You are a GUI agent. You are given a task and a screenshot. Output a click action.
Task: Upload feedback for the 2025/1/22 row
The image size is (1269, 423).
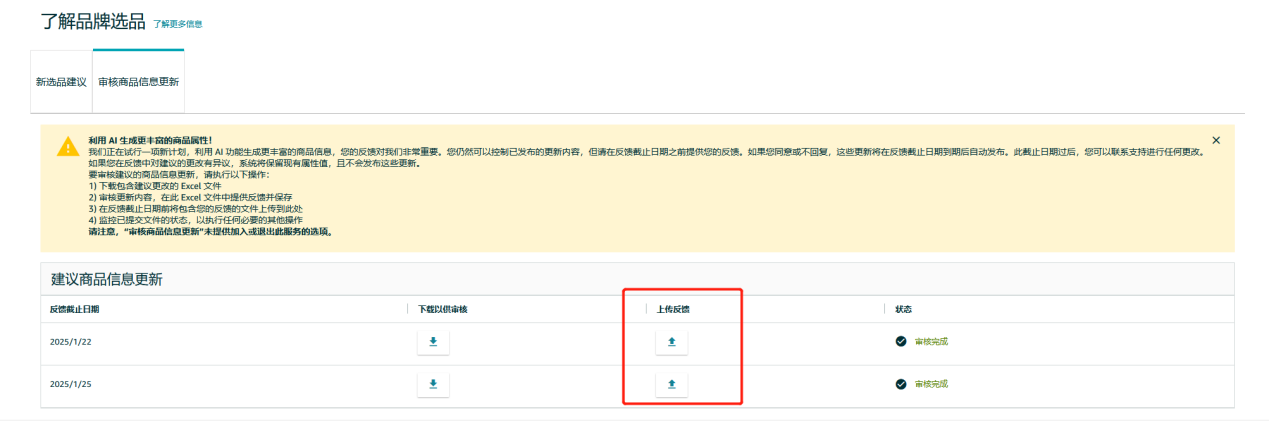coord(672,342)
